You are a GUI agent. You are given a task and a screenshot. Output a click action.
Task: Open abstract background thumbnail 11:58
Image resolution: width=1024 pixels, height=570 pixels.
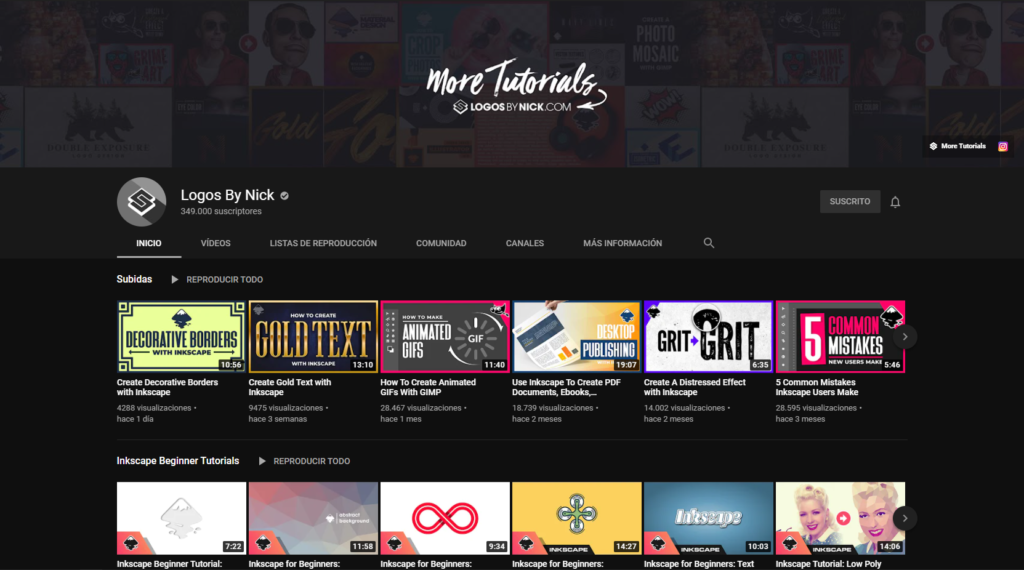coord(313,518)
